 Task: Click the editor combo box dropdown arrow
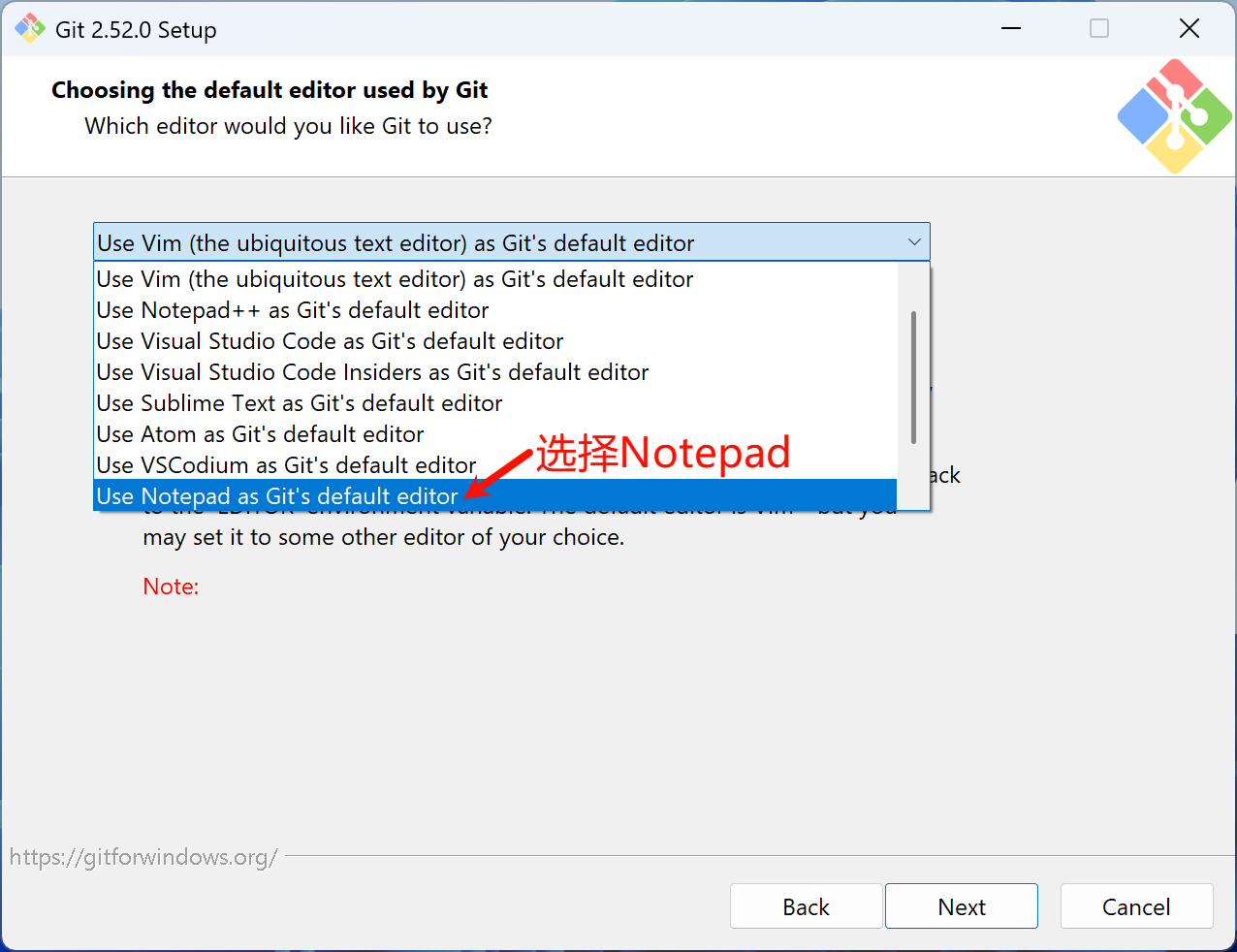(913, 242)
